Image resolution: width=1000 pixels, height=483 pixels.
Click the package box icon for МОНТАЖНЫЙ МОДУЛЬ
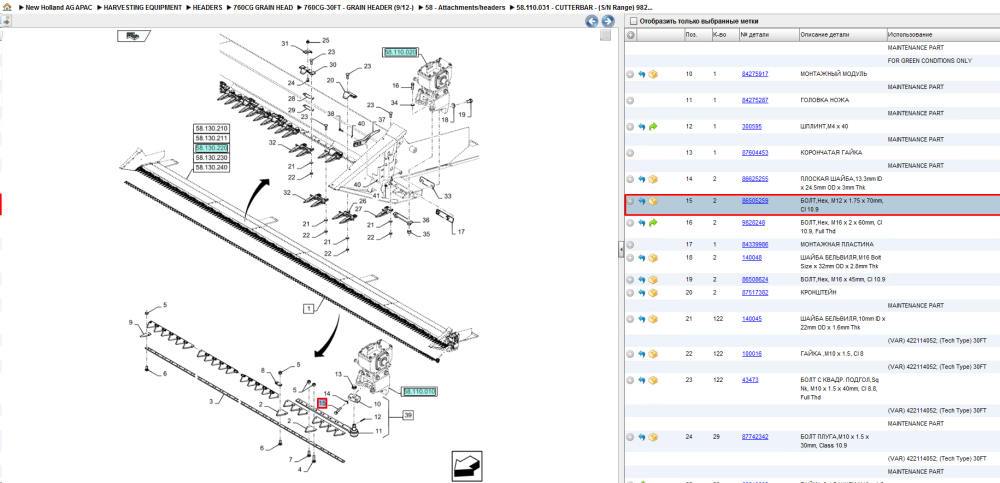[653, 74]
